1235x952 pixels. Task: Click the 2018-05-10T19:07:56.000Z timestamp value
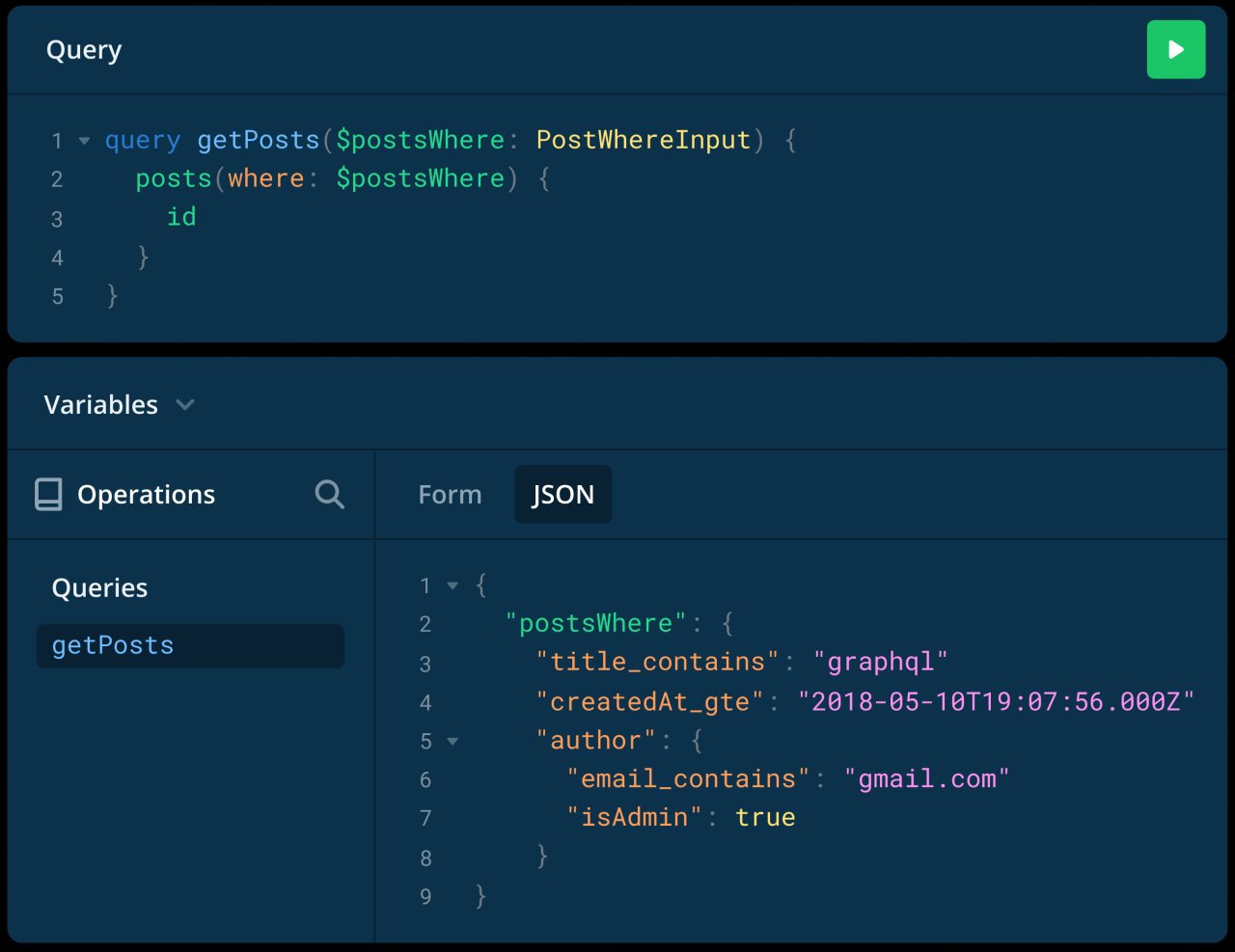[x=997, y=701]
